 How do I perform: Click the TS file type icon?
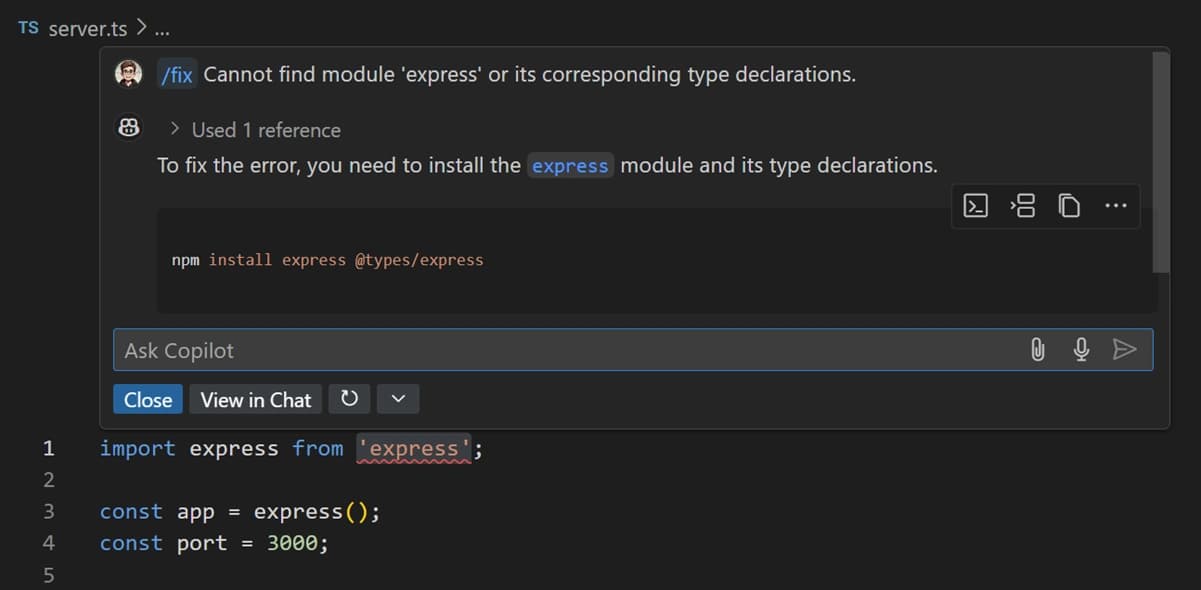tap(29, 28)
